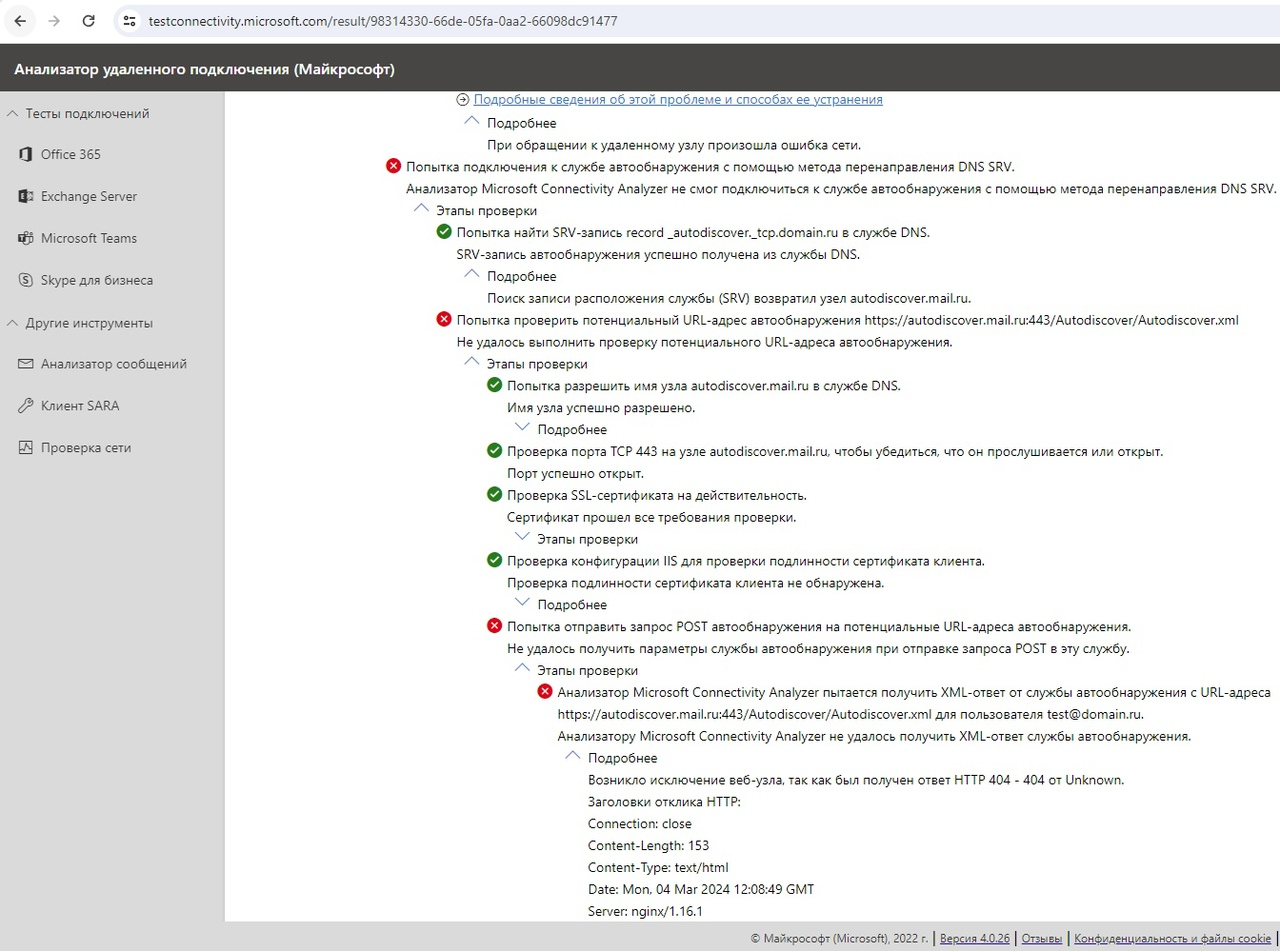Open Конфиденциальность и файлы cookie link
Image resolution: width=1280 pixels, height=951 pixels.
point(1172,938)
